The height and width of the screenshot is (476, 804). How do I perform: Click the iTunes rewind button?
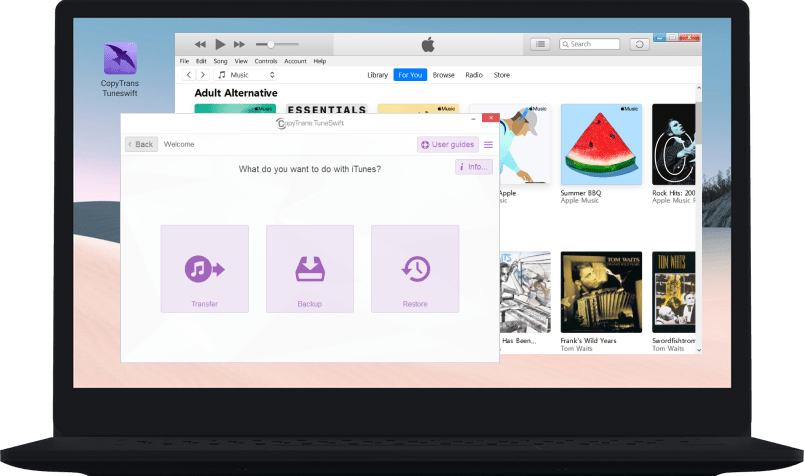[x=200, y=44]
